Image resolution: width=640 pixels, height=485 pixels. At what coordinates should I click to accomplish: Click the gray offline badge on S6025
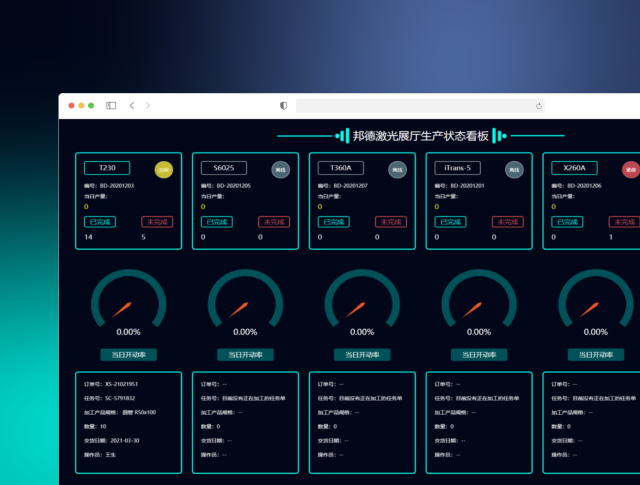click(280, 170)
